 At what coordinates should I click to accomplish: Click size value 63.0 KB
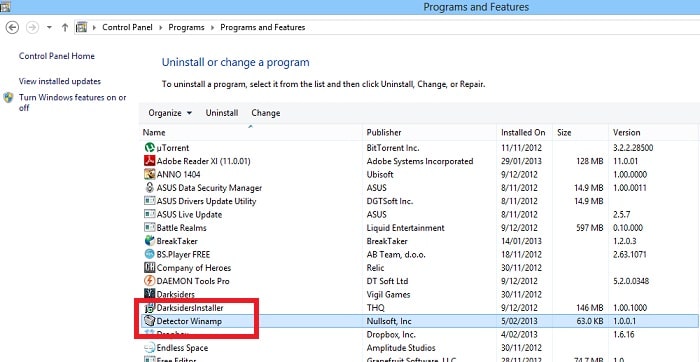click(589, 321)
